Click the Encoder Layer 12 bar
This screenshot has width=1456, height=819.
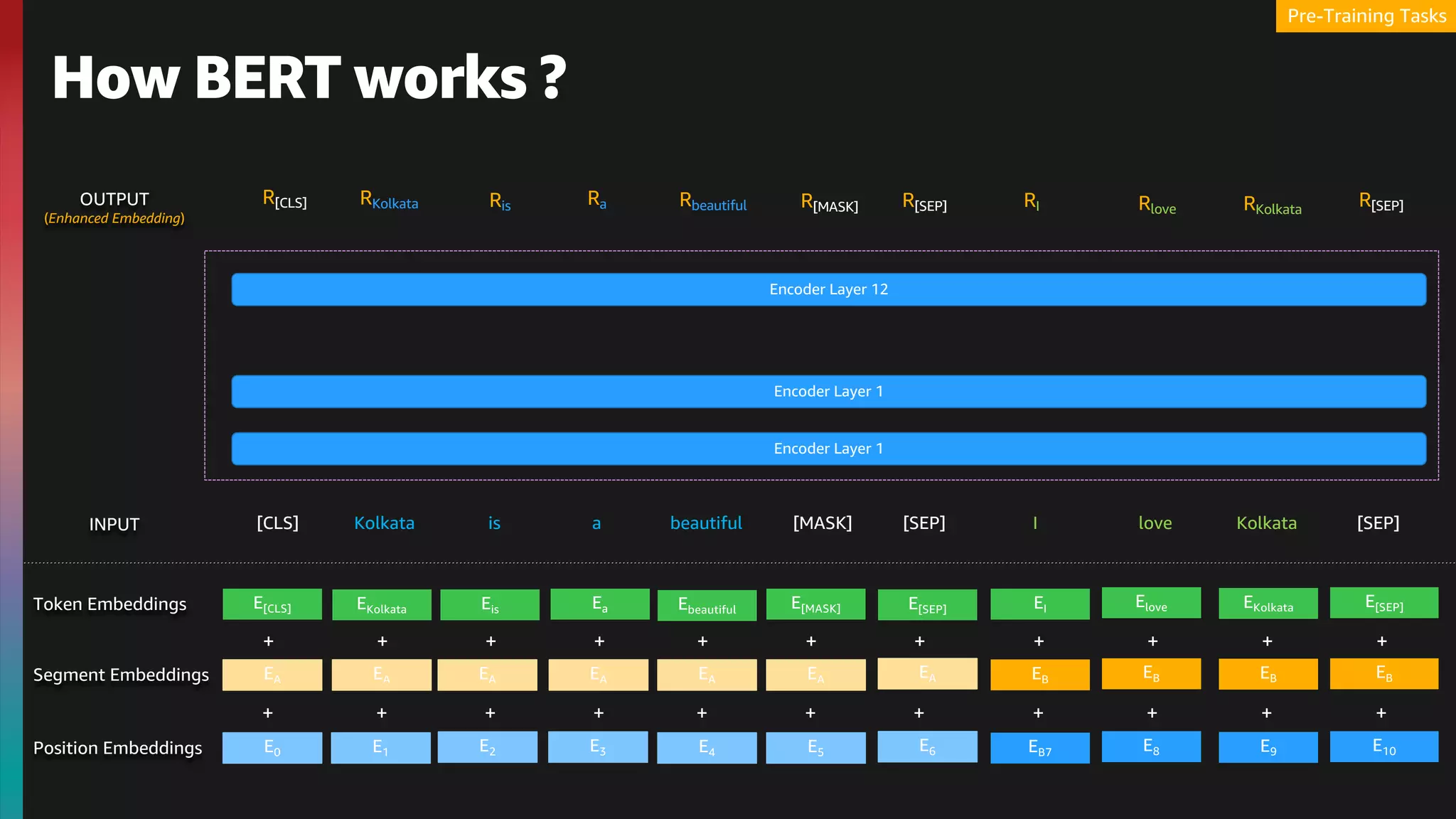828,289
